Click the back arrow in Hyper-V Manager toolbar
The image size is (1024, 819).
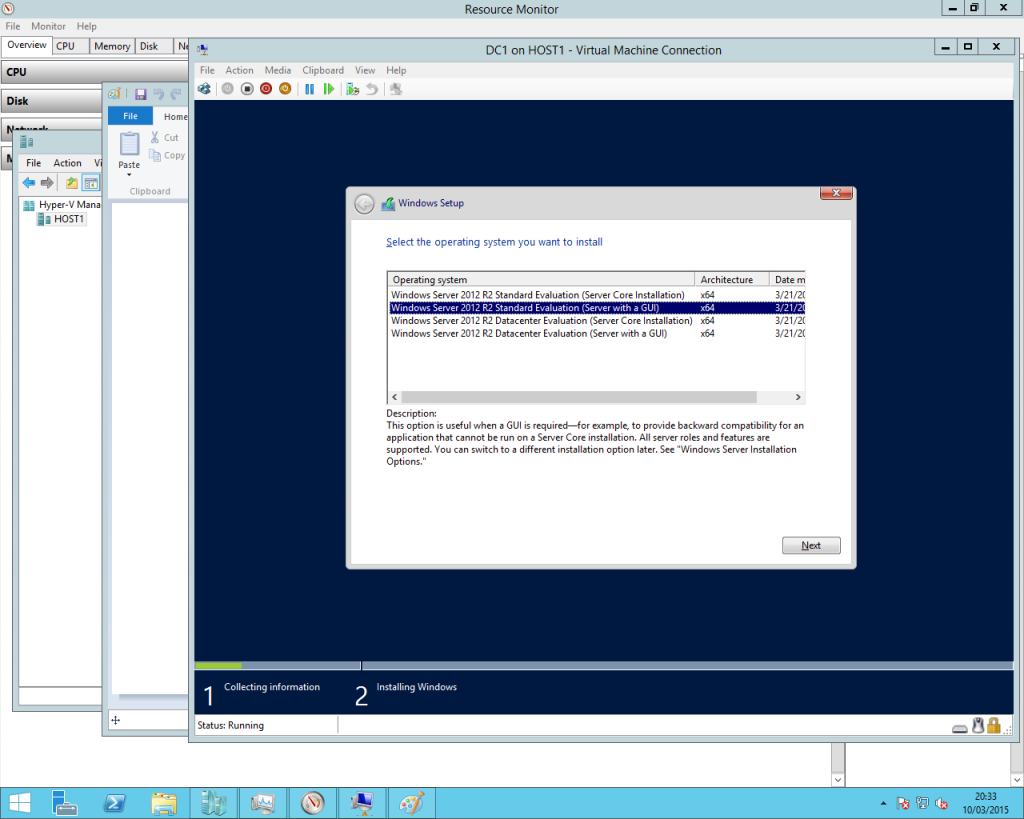coord(29,183)
